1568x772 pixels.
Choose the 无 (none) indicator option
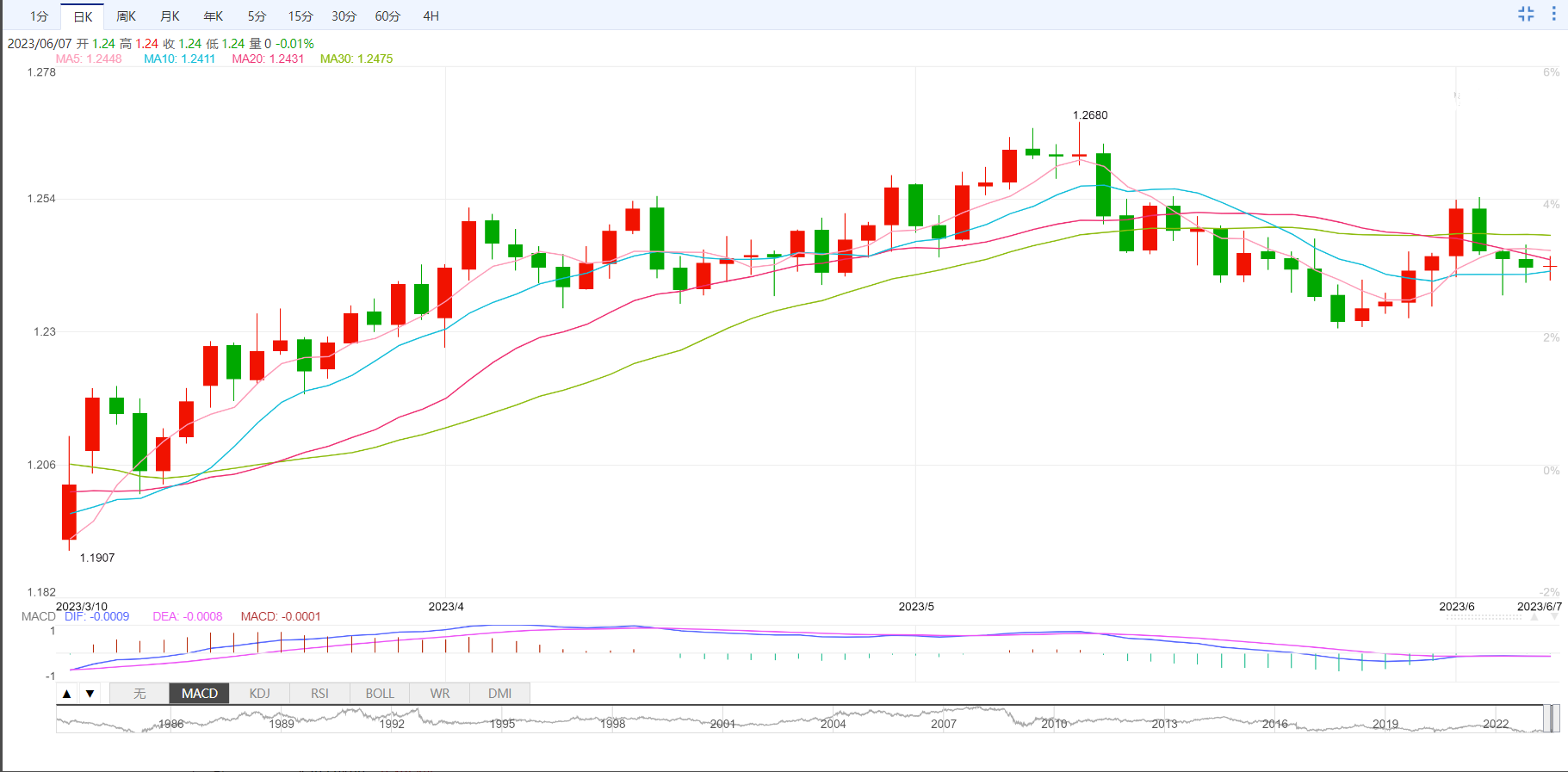click(x=139, y=694)
